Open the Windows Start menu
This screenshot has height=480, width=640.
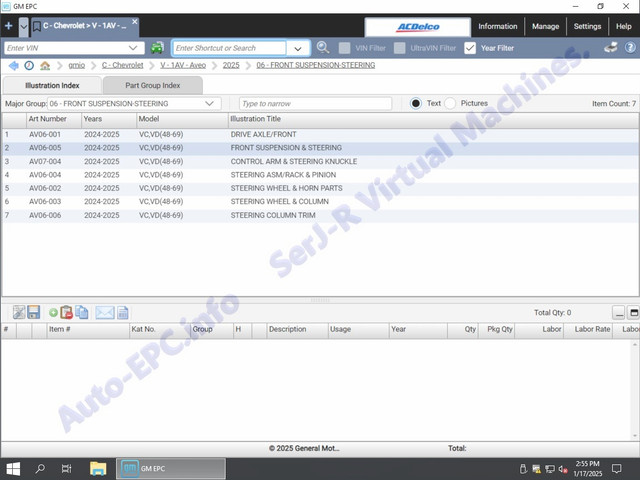[x=13, y=469]
